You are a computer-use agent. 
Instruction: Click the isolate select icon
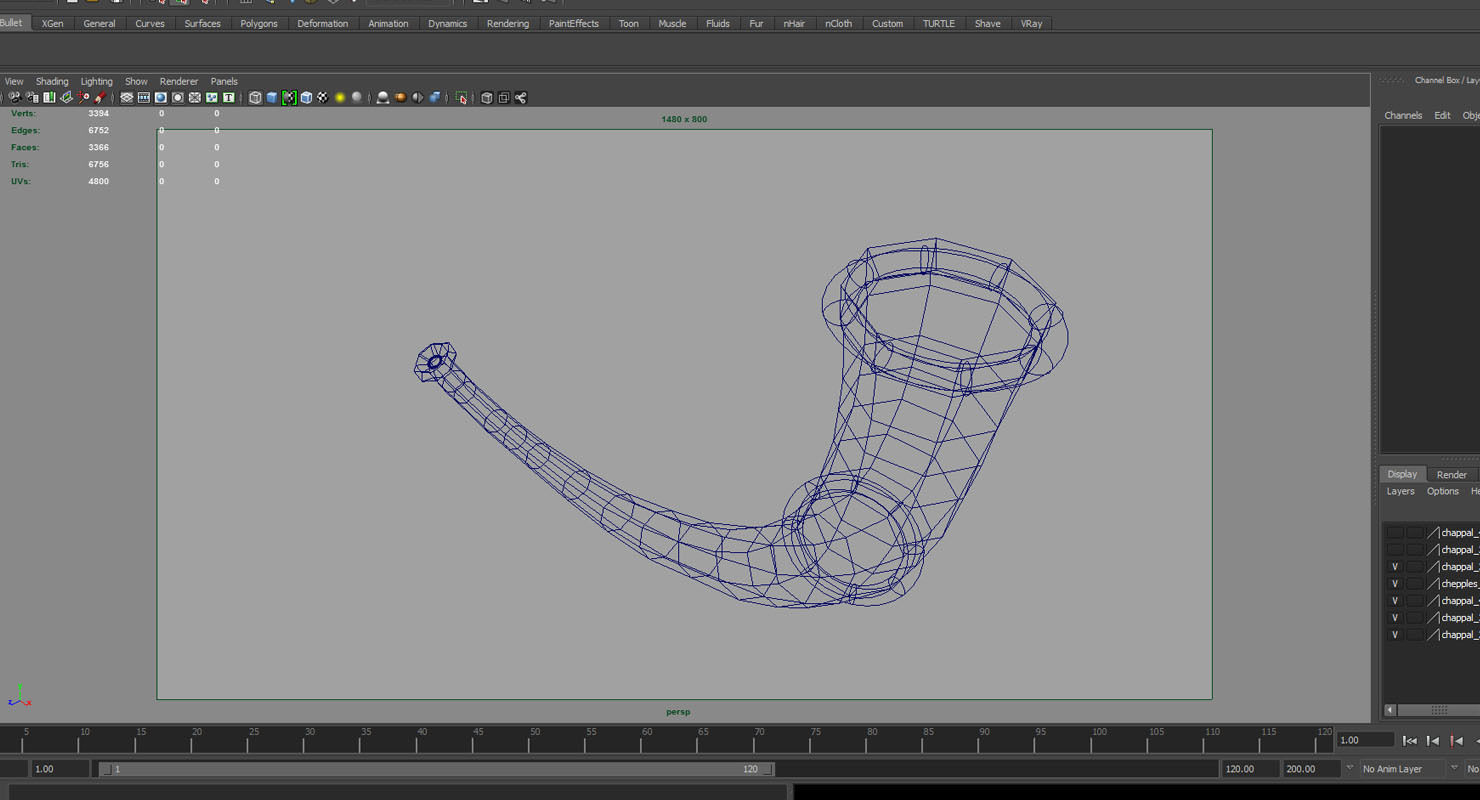(461, 98)
